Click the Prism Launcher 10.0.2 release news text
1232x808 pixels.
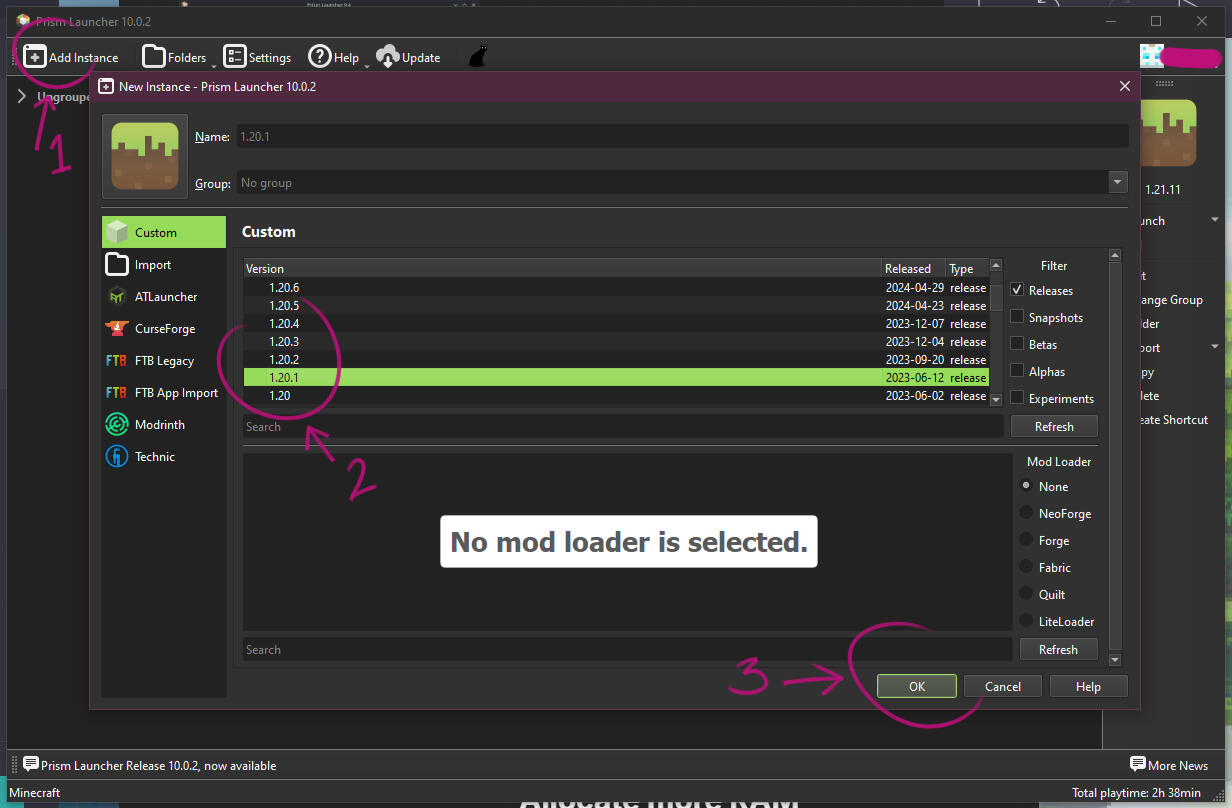pyautogui.click(x=158, y=765)
